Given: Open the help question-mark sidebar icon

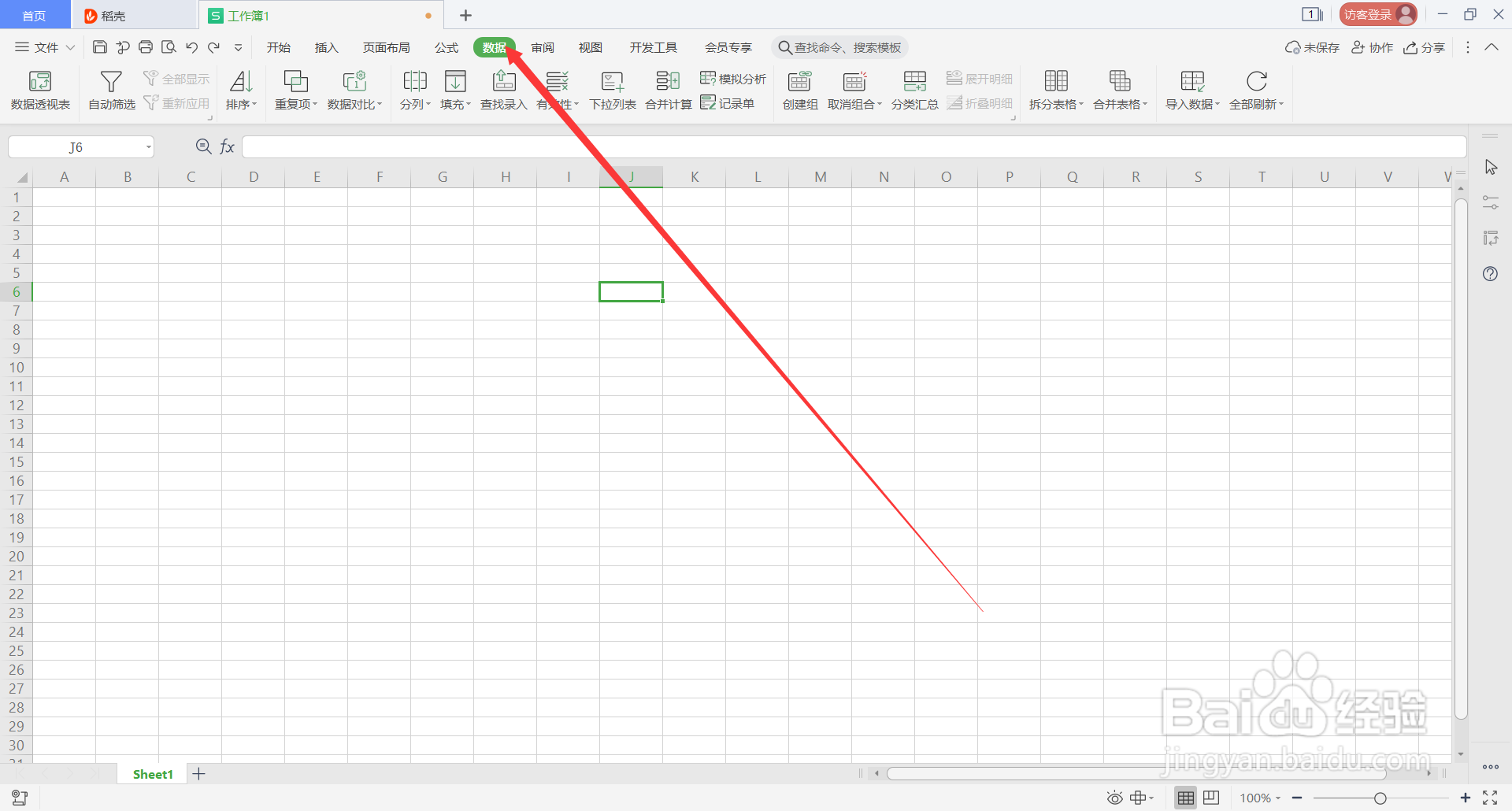Looking at the screenshot, I should 1490,274.
